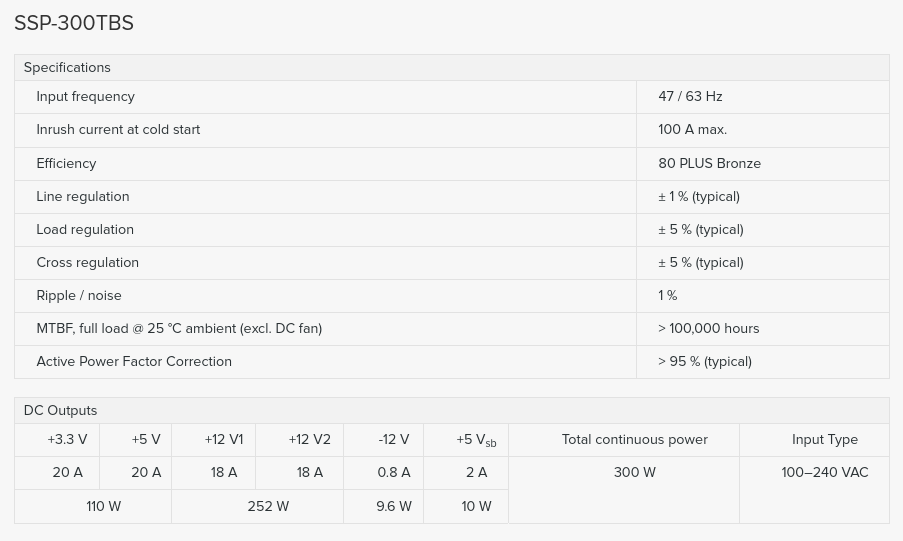Click Active Power Factor Correction label
This screenshot has height=541, width=903.
134,361
